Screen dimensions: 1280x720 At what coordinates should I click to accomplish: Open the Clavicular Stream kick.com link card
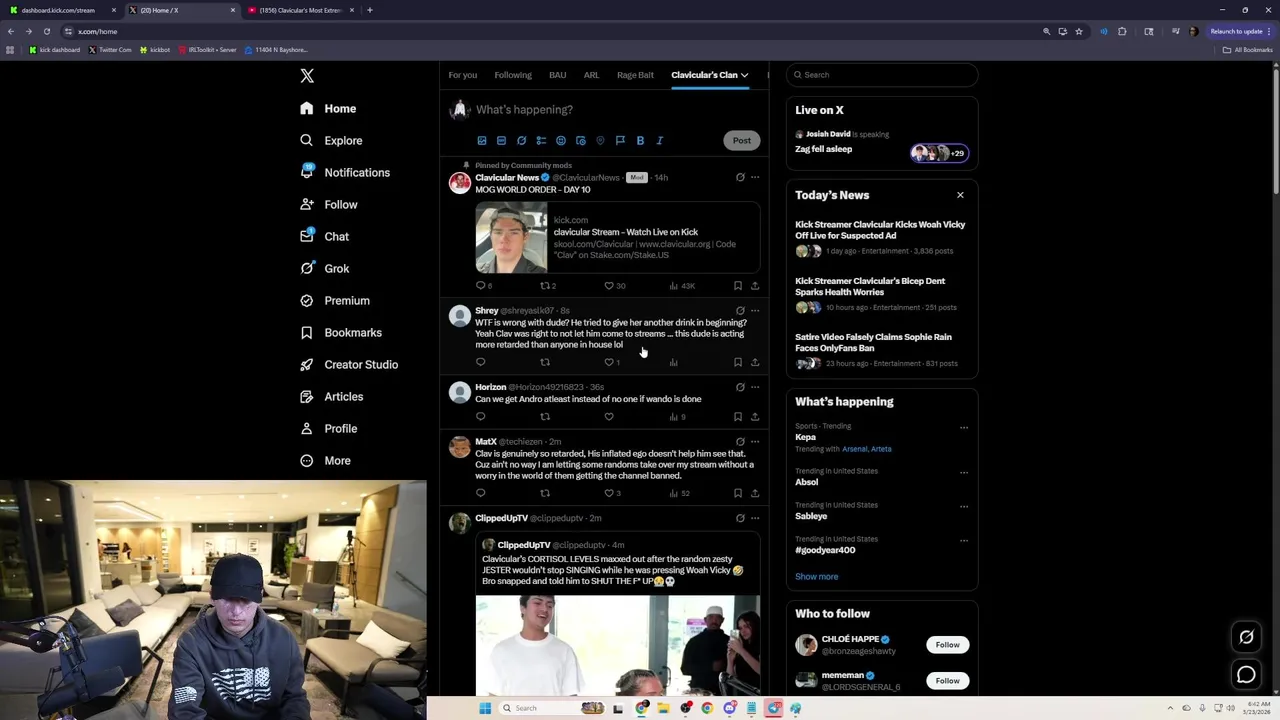pyautogui.click(x=617, y=238)
